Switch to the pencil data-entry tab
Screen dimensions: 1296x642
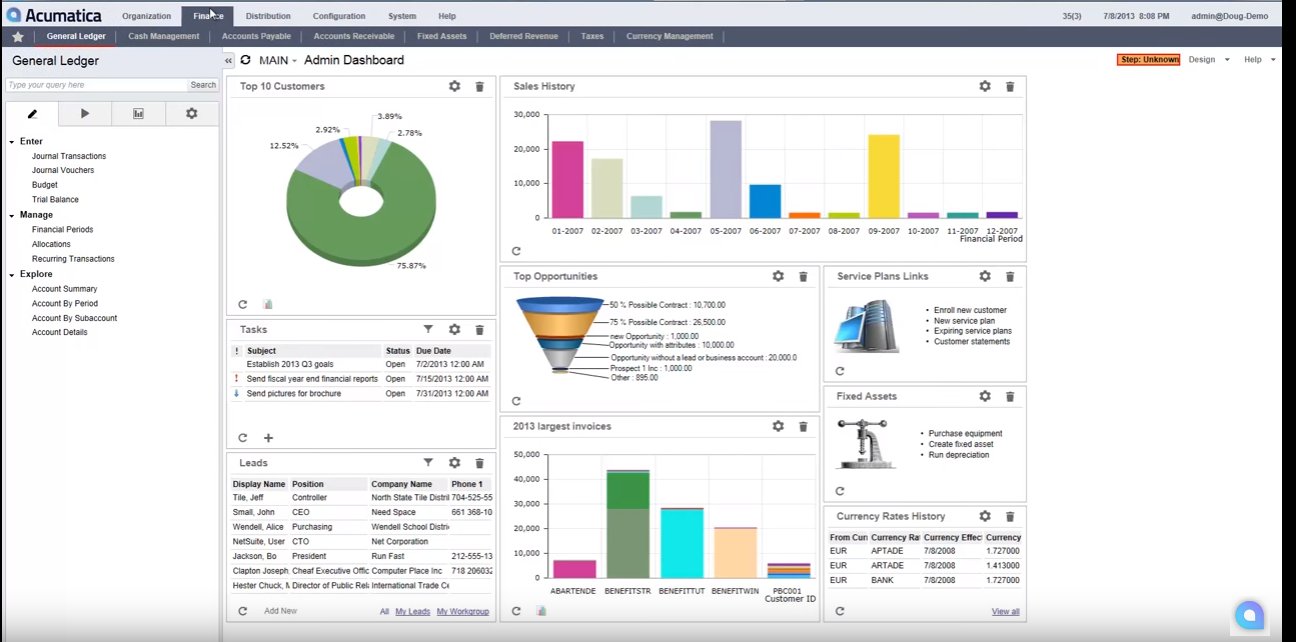pos(32,113)
